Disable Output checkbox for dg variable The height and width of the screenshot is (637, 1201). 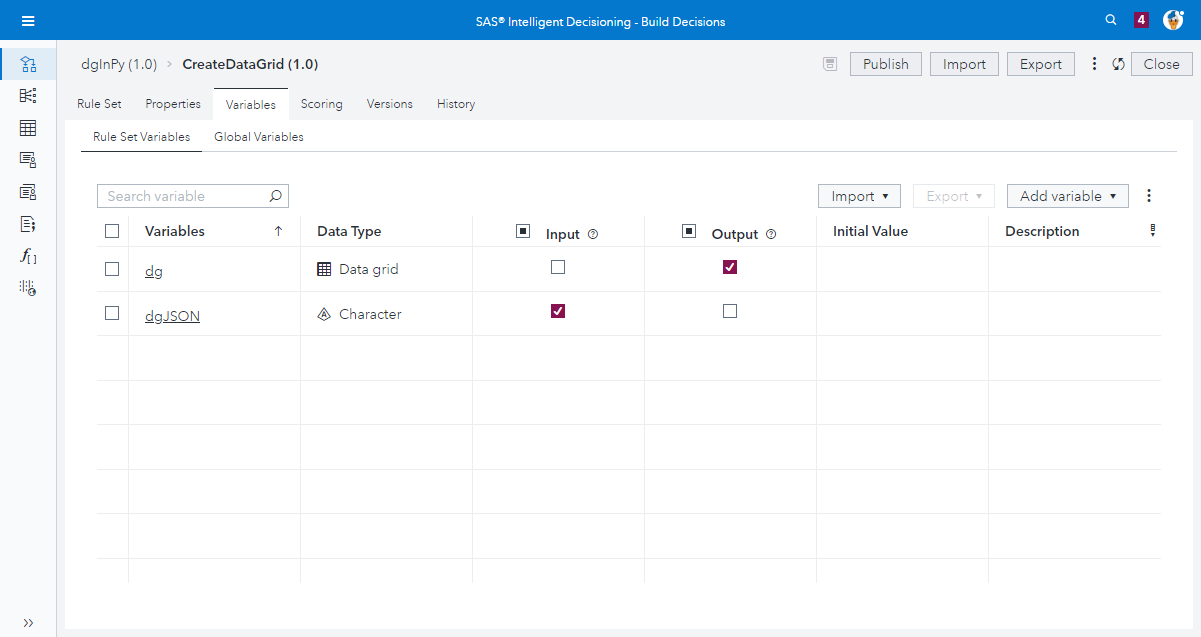coord(730,267)
